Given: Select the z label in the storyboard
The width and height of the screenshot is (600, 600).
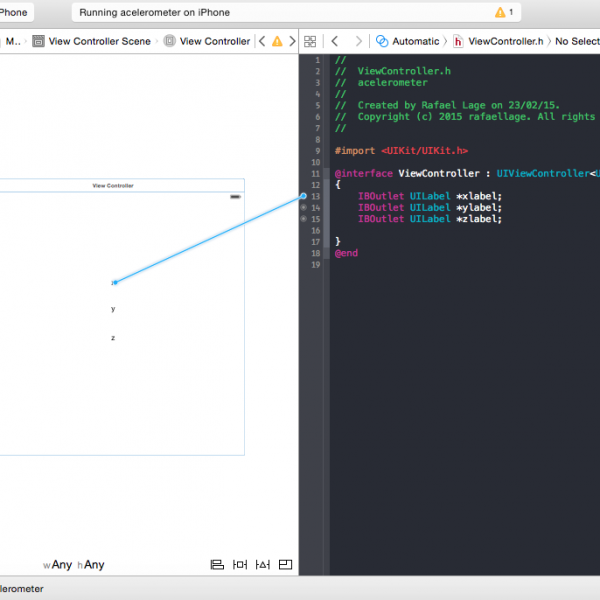Looking at the screenshot, I should pos(113,338).
